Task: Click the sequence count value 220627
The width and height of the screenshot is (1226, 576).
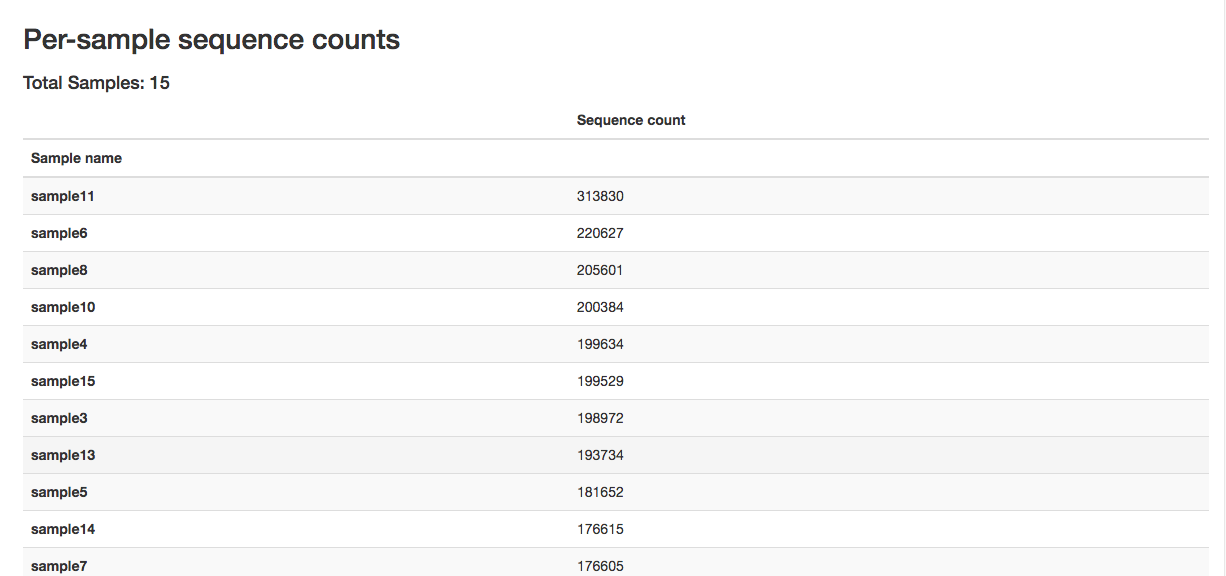Action: coord(600,233)
